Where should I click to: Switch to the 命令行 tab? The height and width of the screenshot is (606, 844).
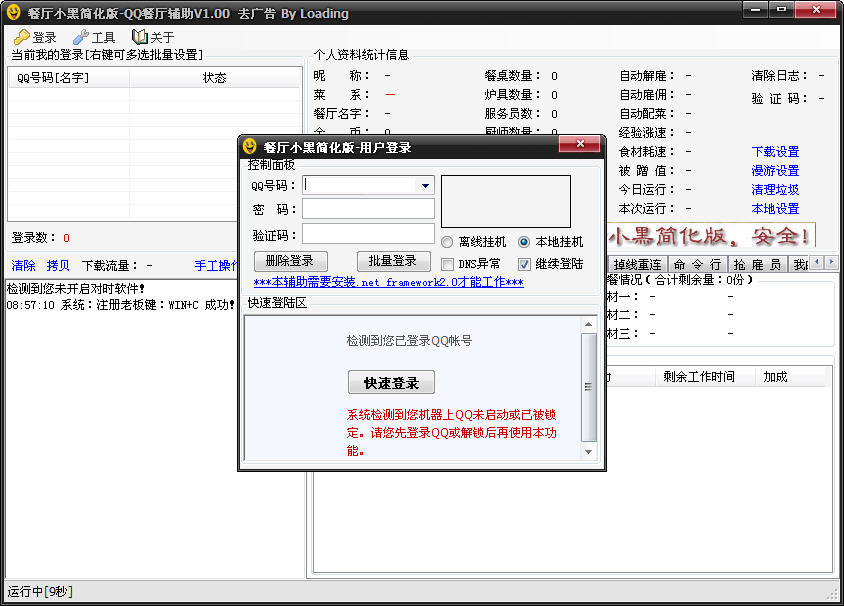click(698, 264)
